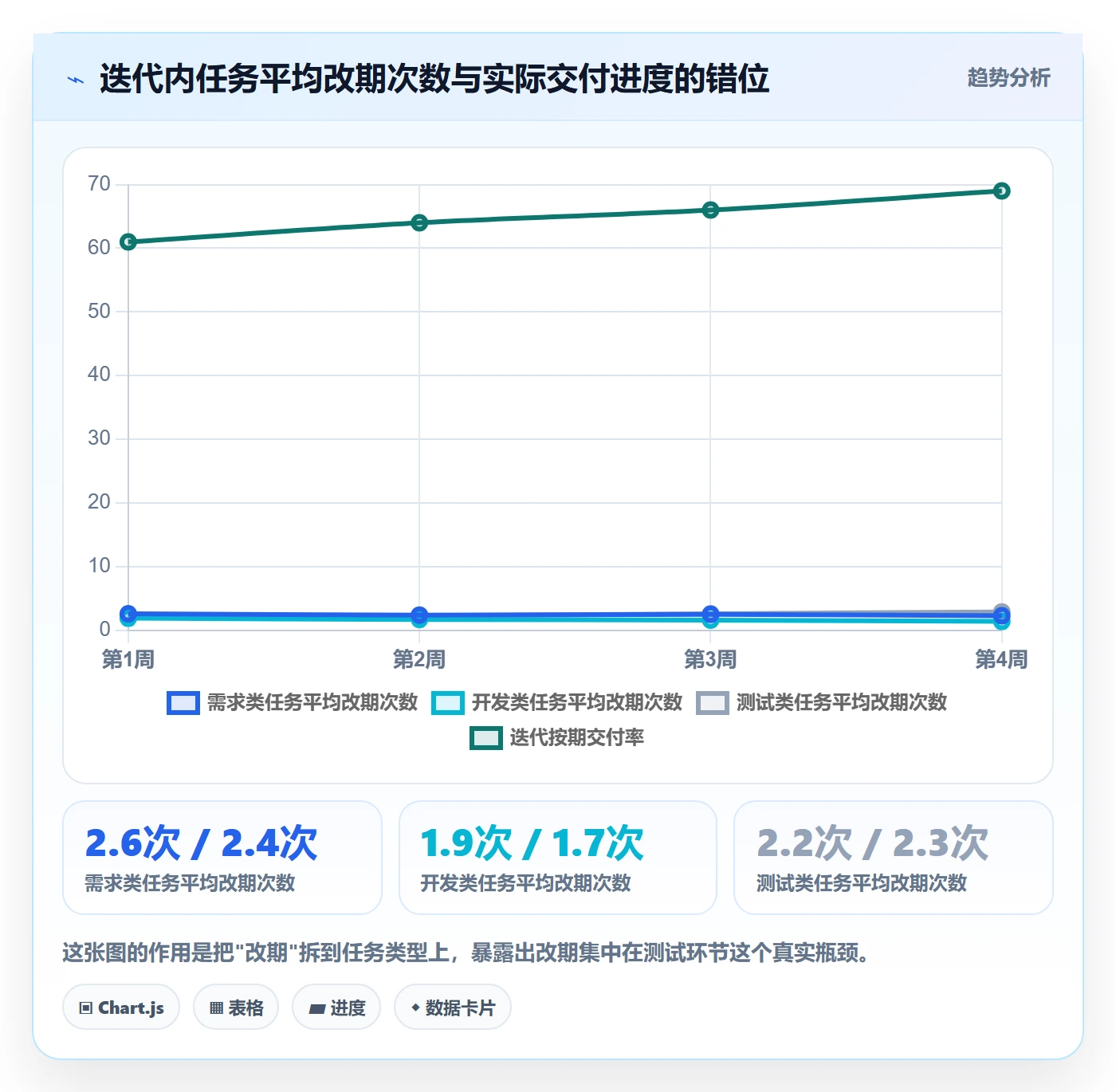Click the 1.9次 / 1.7次 stat card
Image resolution: width=1116 pixels, height=1092 pixels.
(558, 858)
